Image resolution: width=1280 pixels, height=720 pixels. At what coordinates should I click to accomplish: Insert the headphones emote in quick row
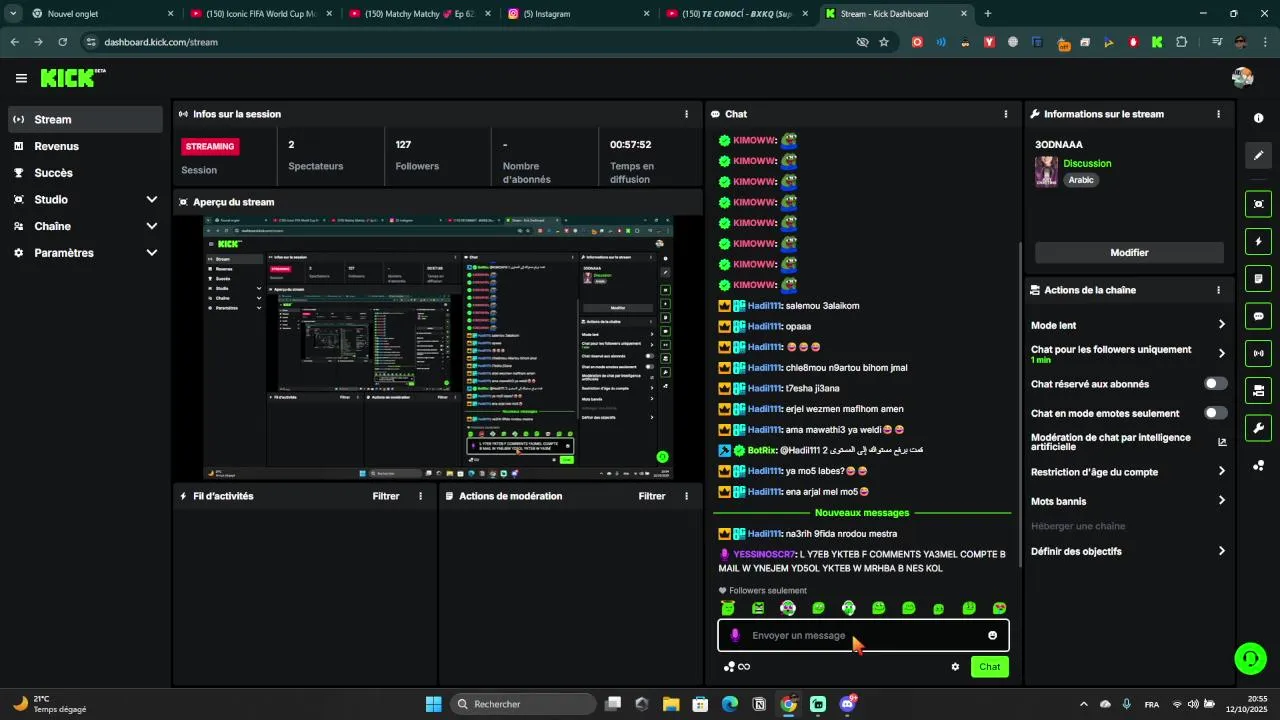tap(848, 608)
